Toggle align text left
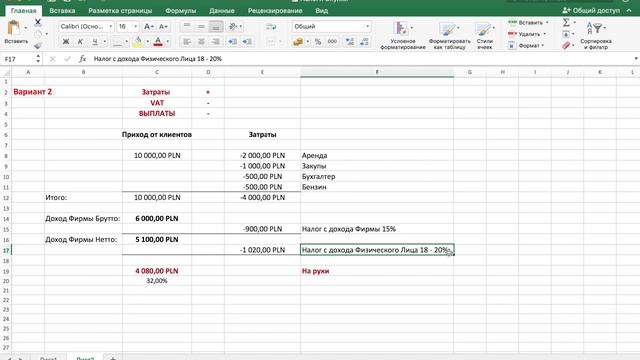 click(x=187, y=42)
